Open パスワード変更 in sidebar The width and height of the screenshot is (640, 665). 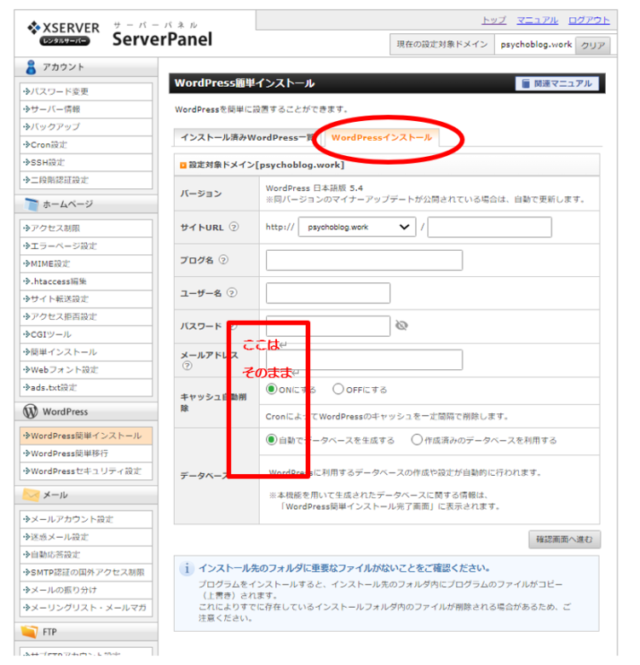pyautogui.click(x=86, y=92)
